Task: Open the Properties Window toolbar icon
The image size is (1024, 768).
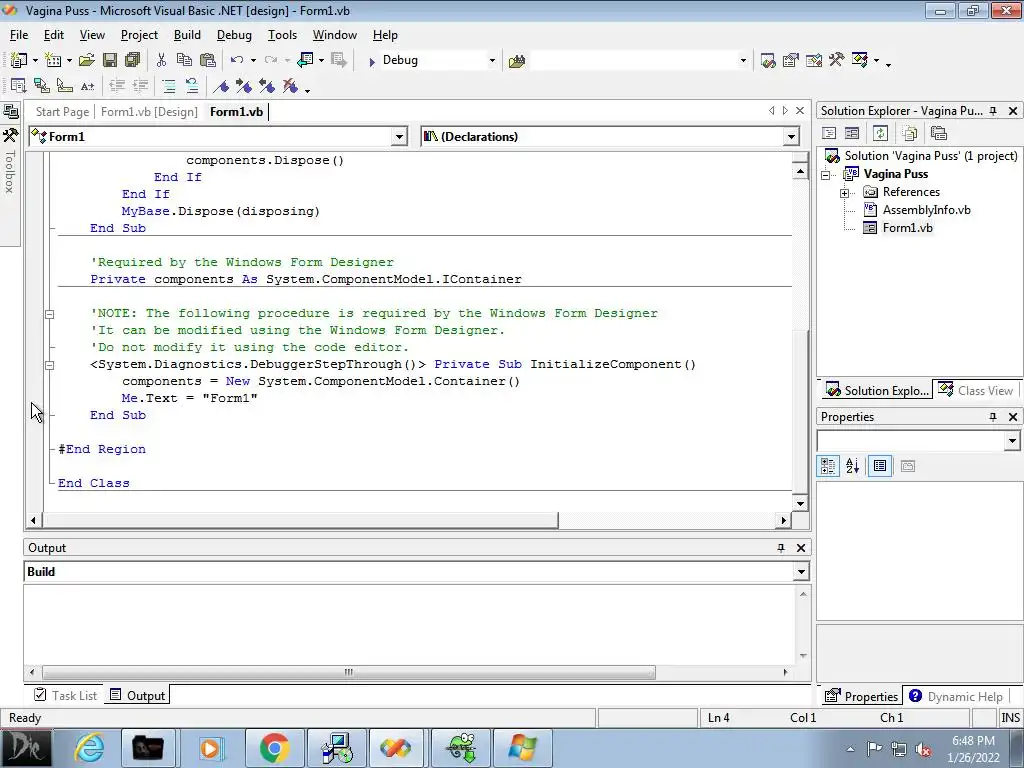Action: (x=791, y=61)
